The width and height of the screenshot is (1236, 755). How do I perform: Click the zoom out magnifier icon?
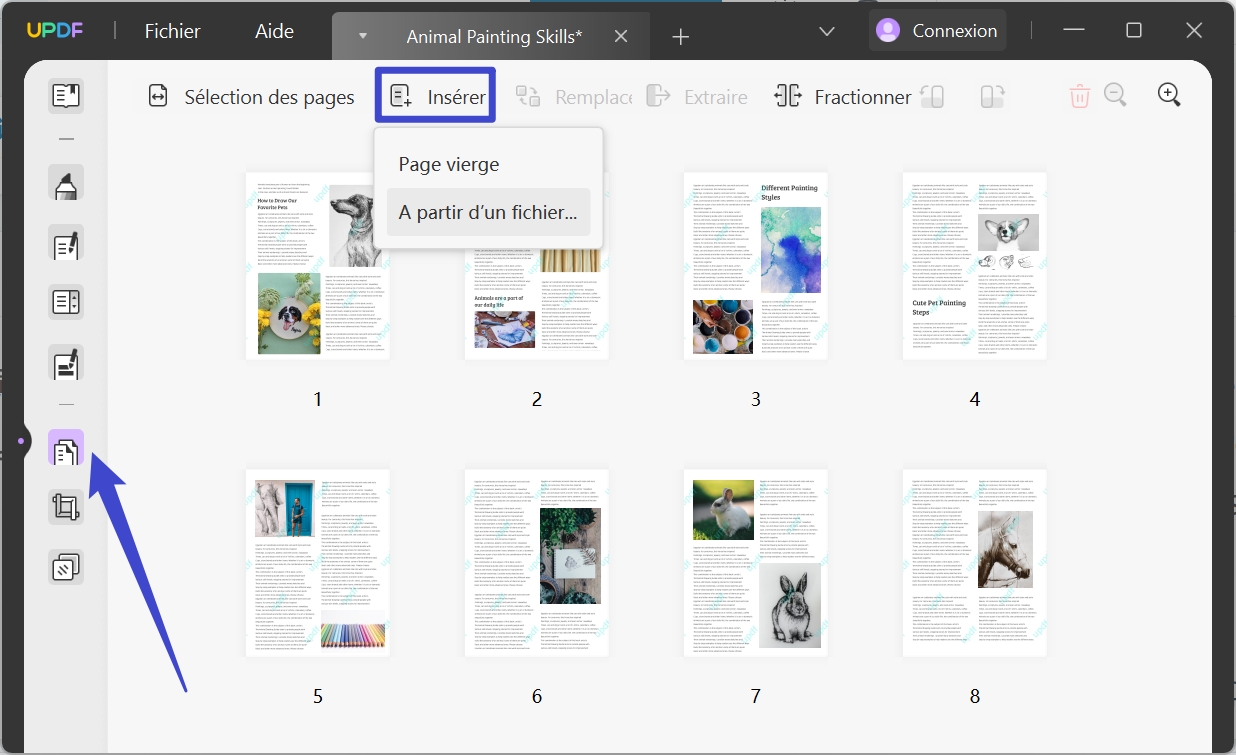coord(1115,95)
